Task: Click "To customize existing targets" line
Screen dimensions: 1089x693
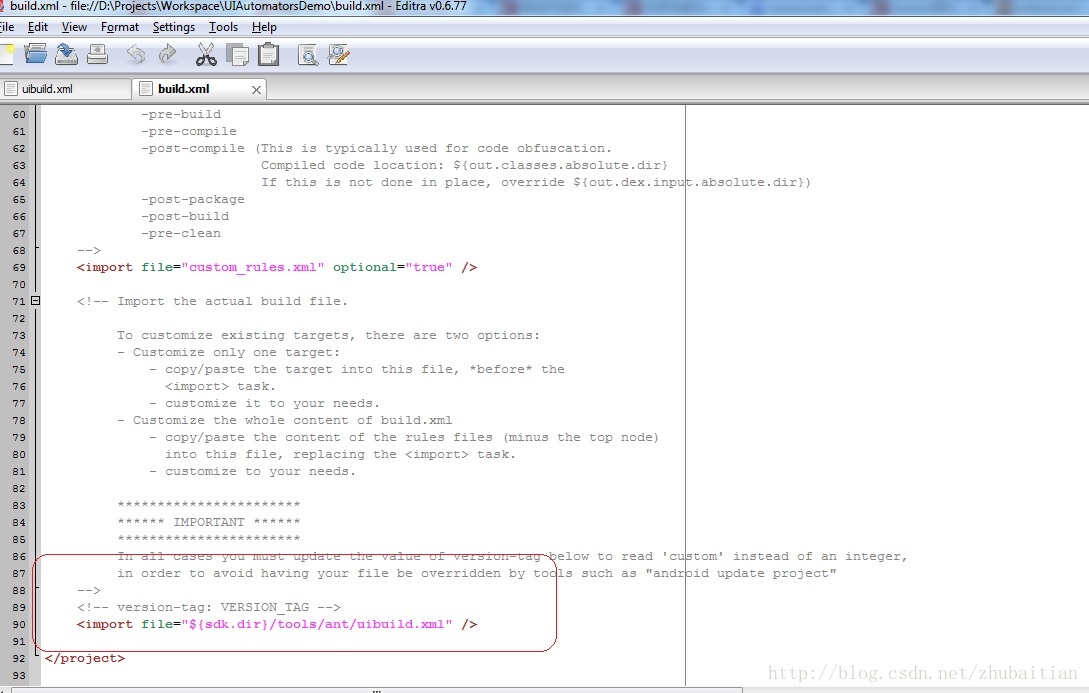Action: point(328,335)
